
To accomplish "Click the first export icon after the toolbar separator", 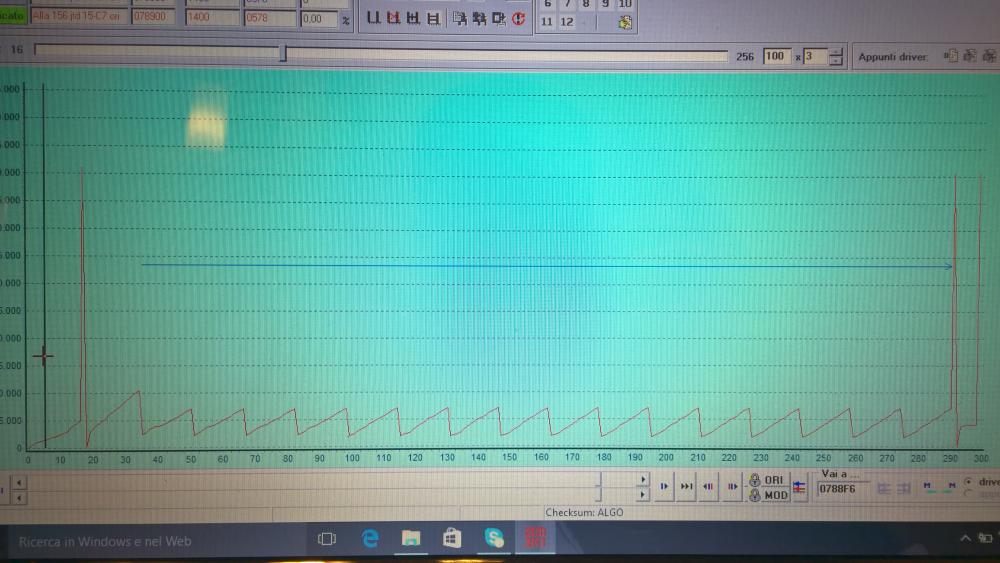I will pos(460,18).
